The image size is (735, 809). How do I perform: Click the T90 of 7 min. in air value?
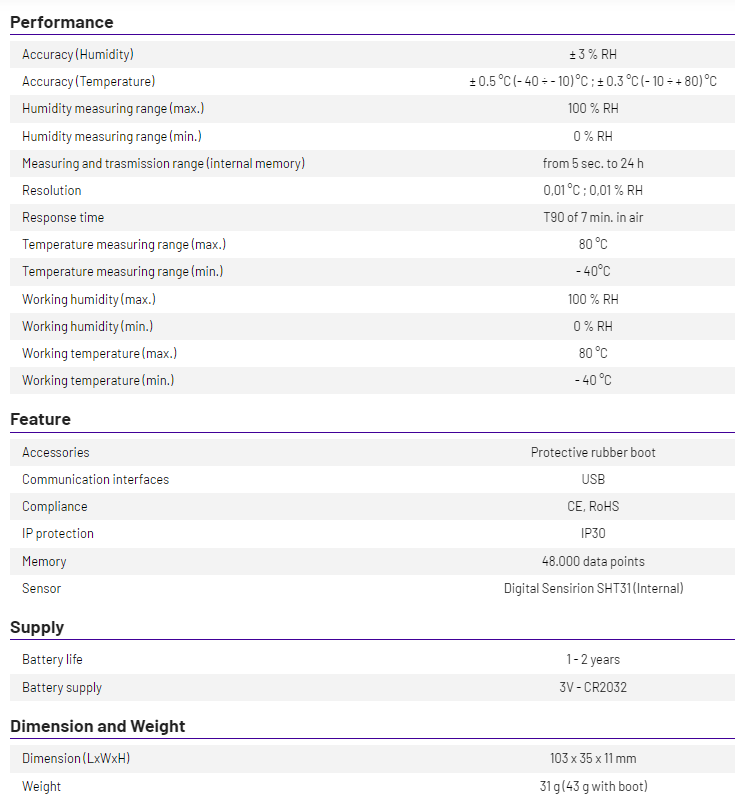click(x=593, y=218)
